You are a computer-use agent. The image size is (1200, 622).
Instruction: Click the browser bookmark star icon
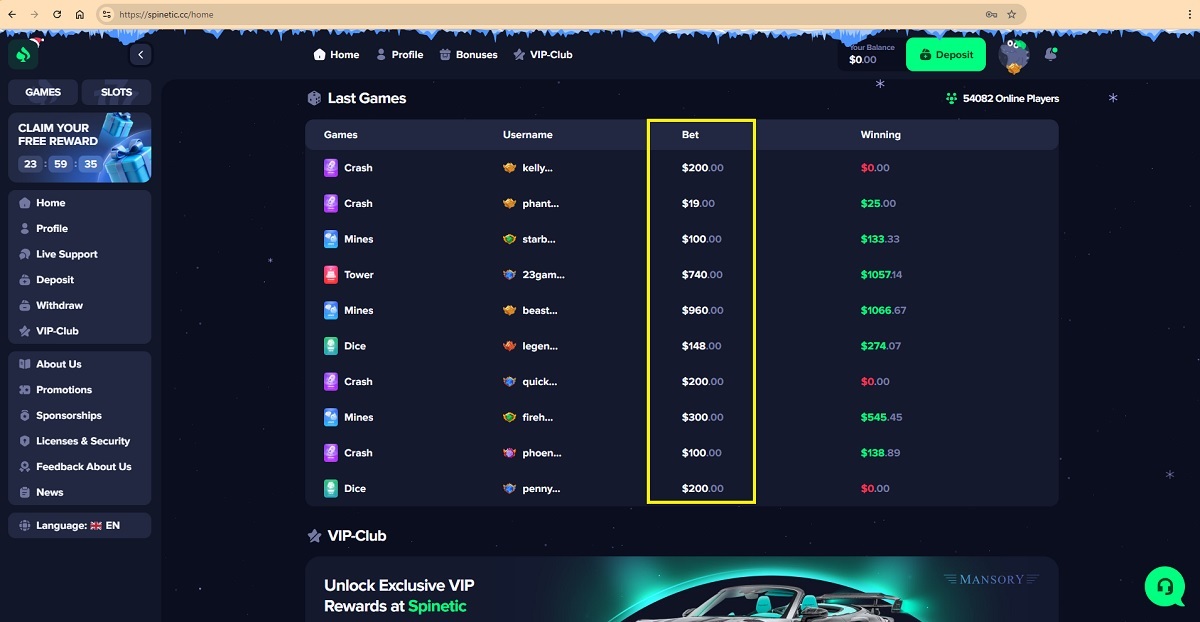pyautogui.click(x=1011, y=15)
